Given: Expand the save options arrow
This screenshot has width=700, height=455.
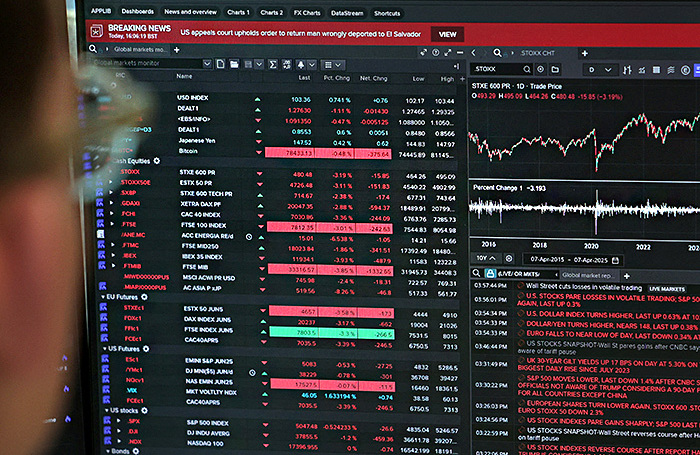Looking at the screenshot, I should click(259, 65).
